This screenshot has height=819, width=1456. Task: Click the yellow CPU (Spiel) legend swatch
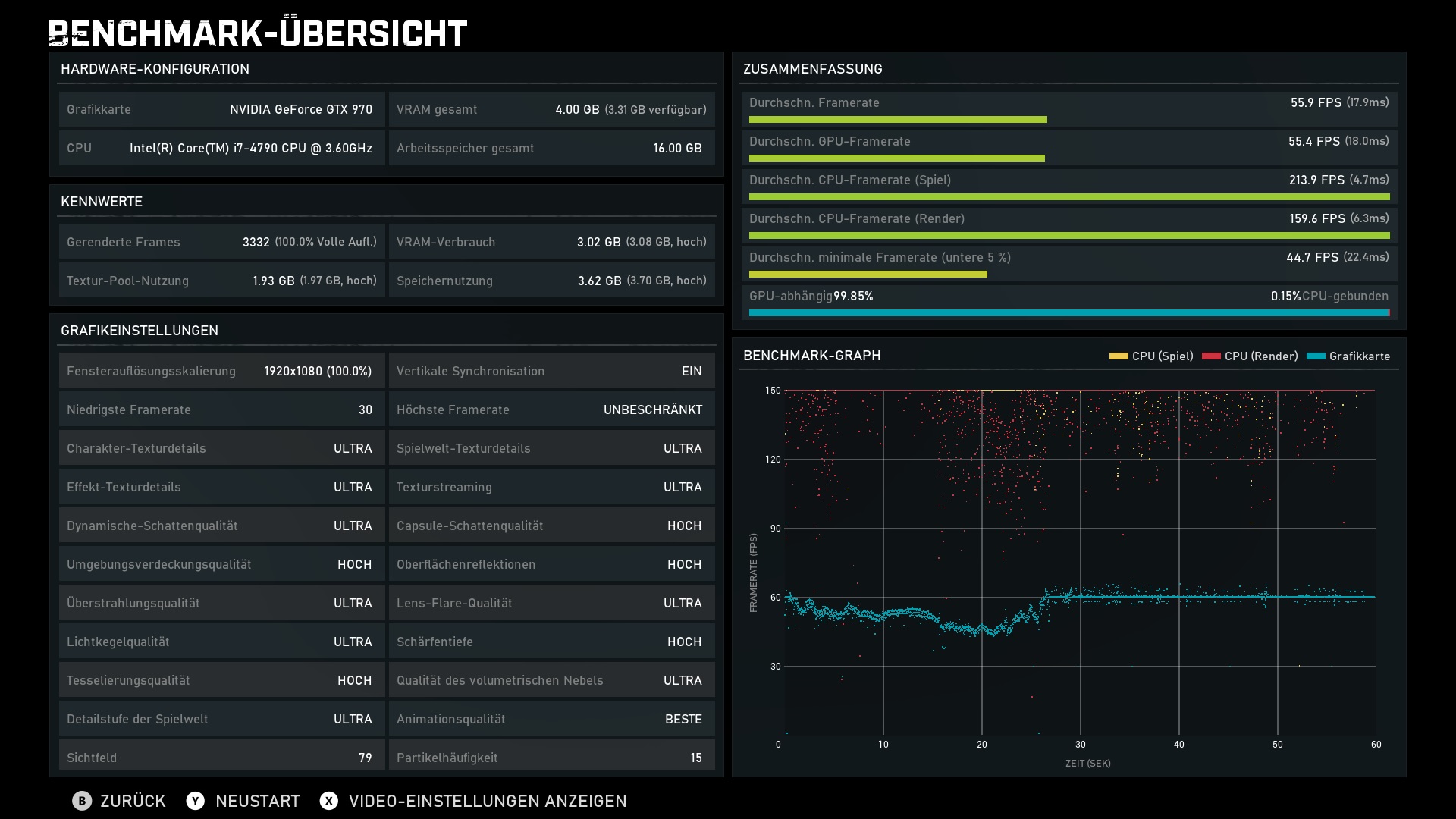(1118, 356)
